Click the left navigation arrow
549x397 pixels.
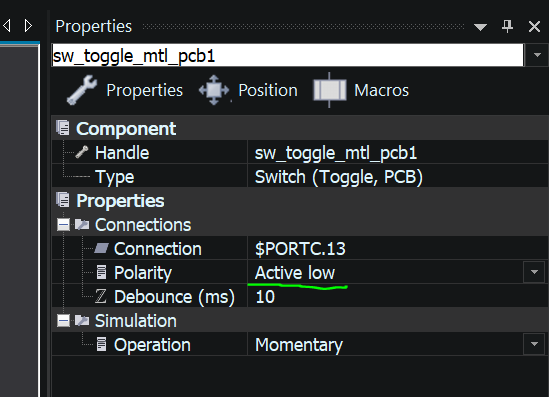(7, 26)
